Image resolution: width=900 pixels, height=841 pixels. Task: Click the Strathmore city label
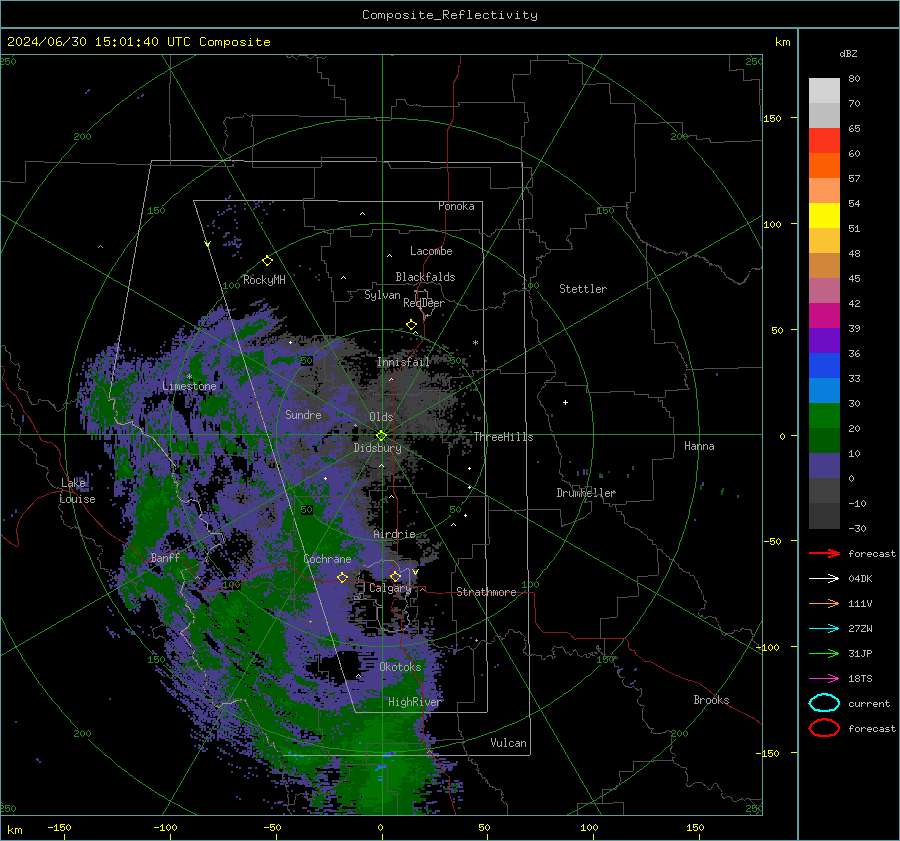pyautogui.click(x=486, y=592)
